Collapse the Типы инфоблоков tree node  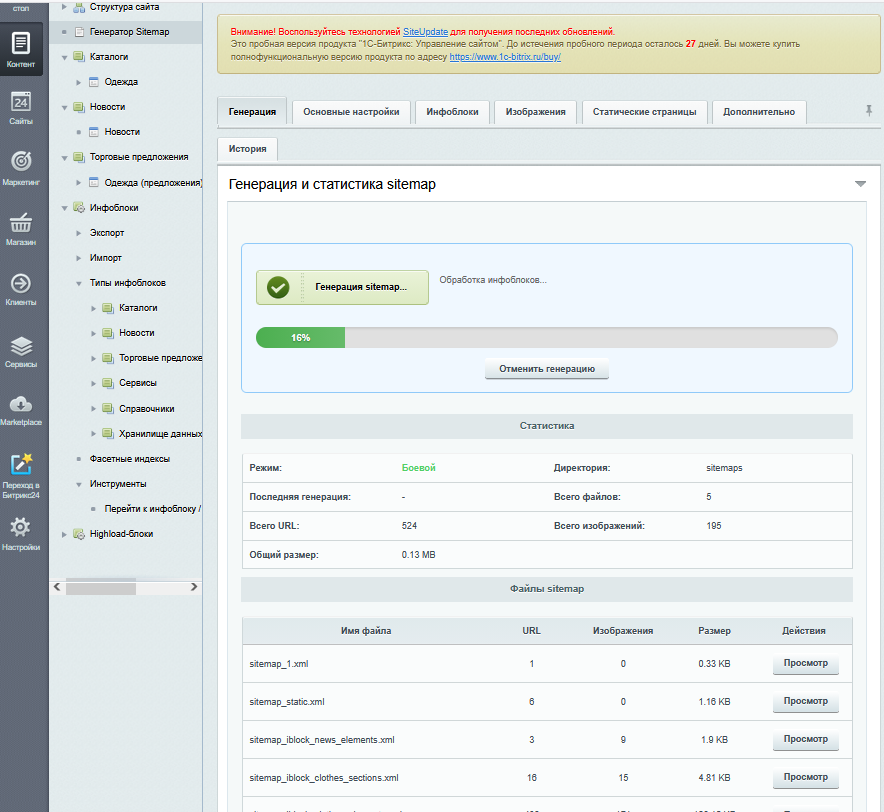coord(79,283)
